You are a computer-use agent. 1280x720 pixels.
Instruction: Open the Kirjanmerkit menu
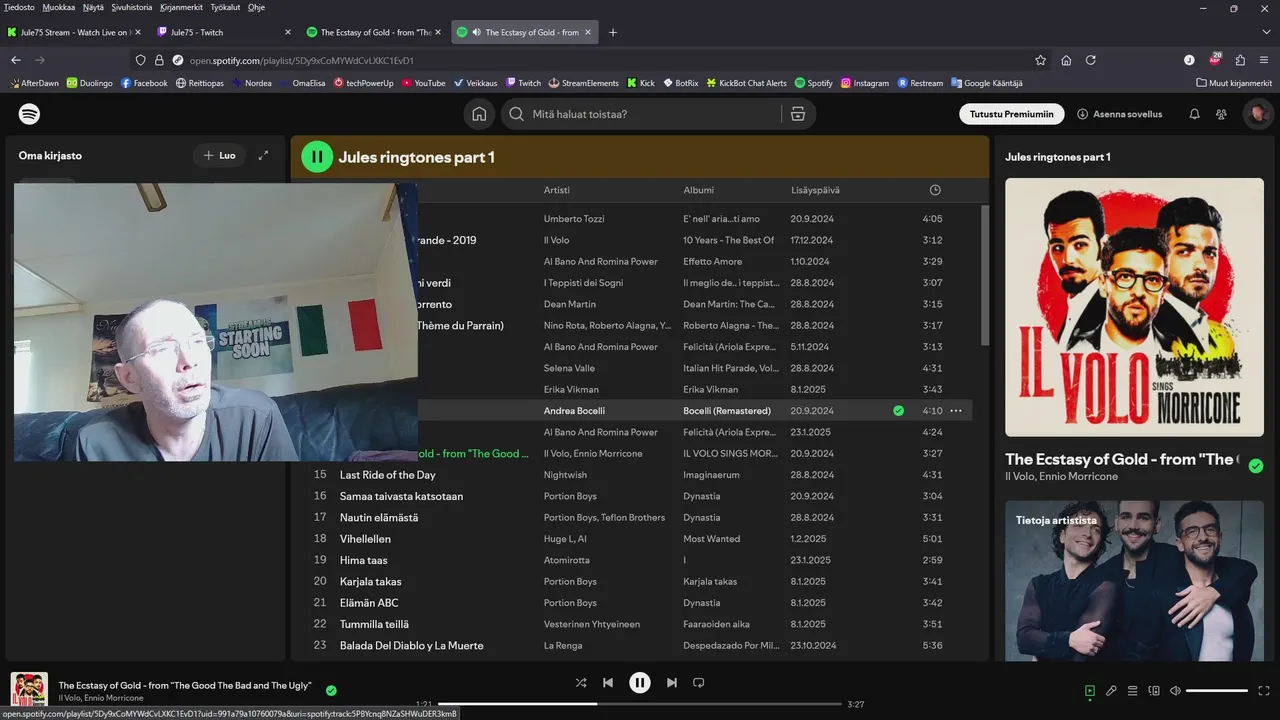181,7
